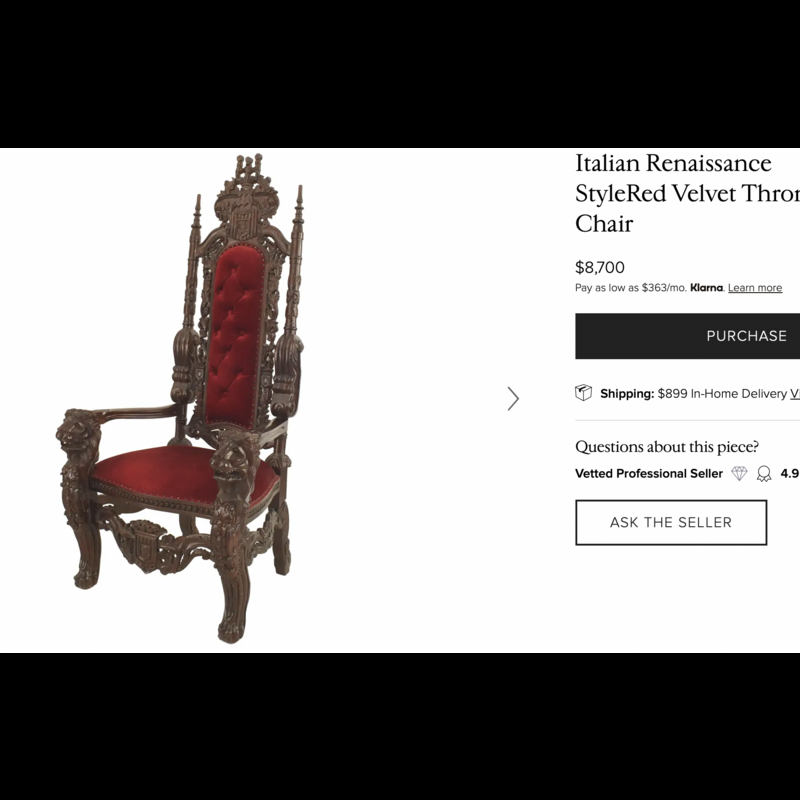Click the bold Shipping: label
Image resolution: width=800 pixels, height=800 pixels.
point(627,394)
